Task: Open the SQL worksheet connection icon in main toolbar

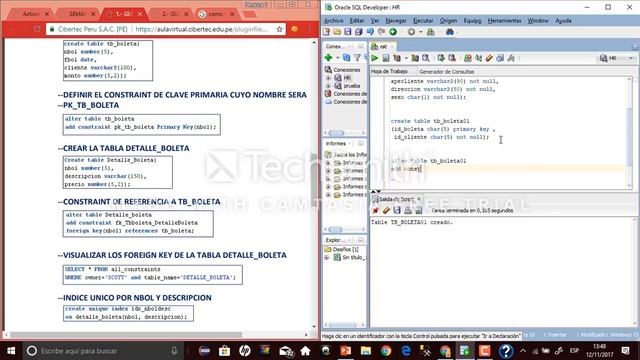Action: [x=430, y=32]
